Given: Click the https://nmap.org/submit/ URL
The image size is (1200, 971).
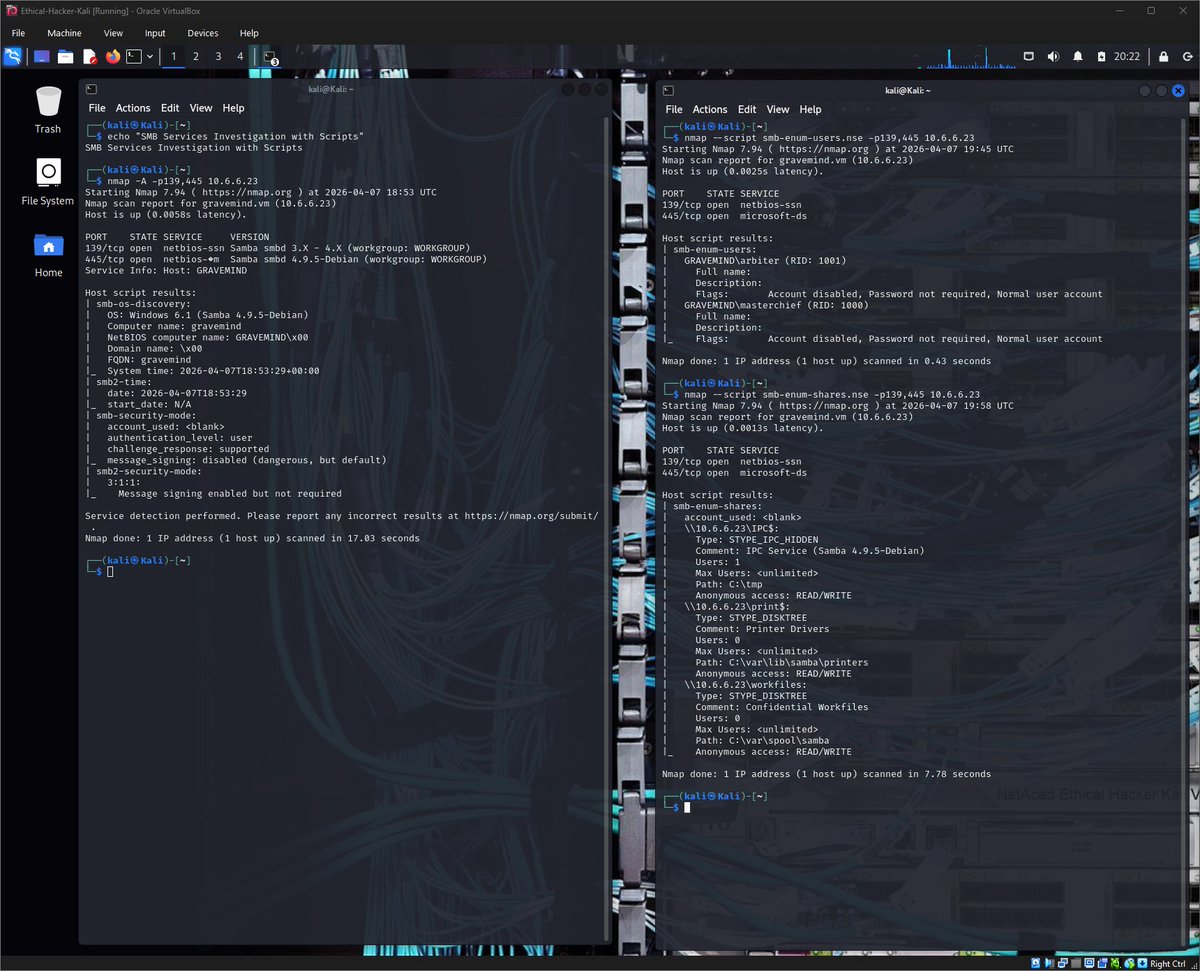Looking at the screenshot, I should pyautogui.click(x=532, y=516).
